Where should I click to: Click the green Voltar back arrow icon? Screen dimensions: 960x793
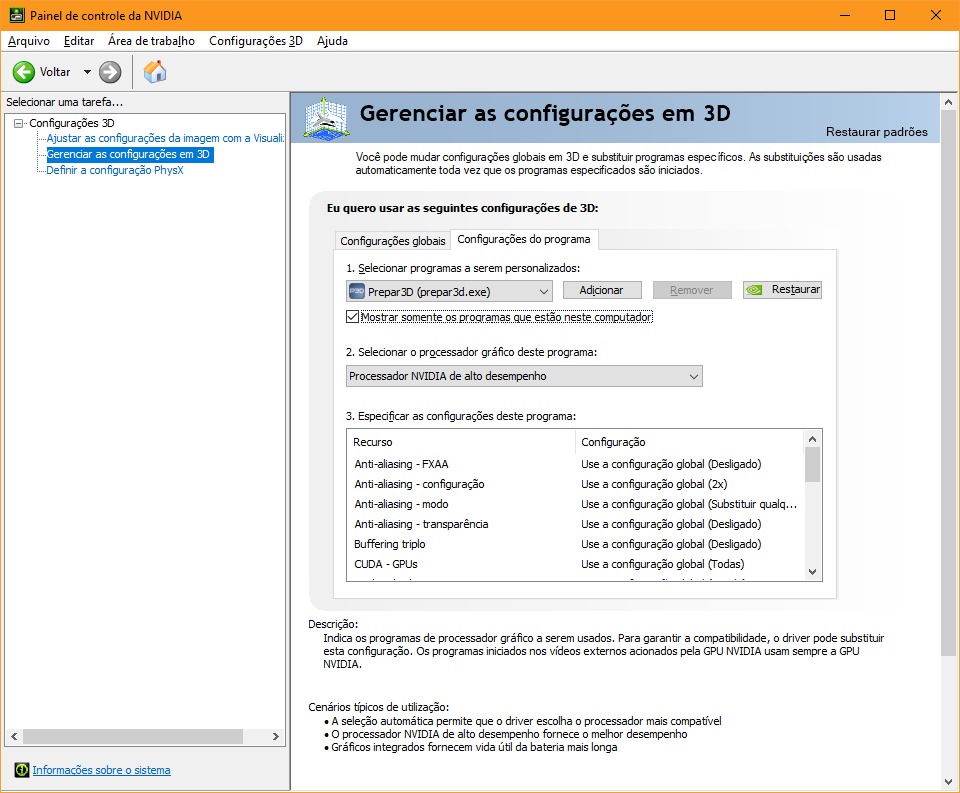tap(23, 72)
